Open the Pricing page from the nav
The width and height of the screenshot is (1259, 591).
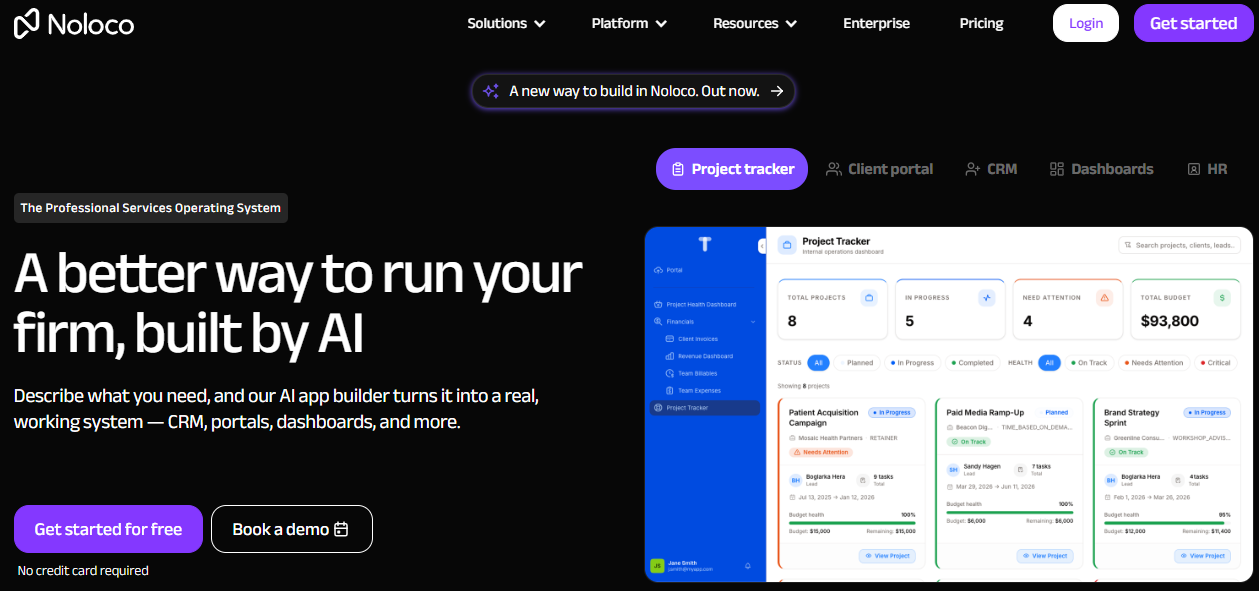coord(981,23)
